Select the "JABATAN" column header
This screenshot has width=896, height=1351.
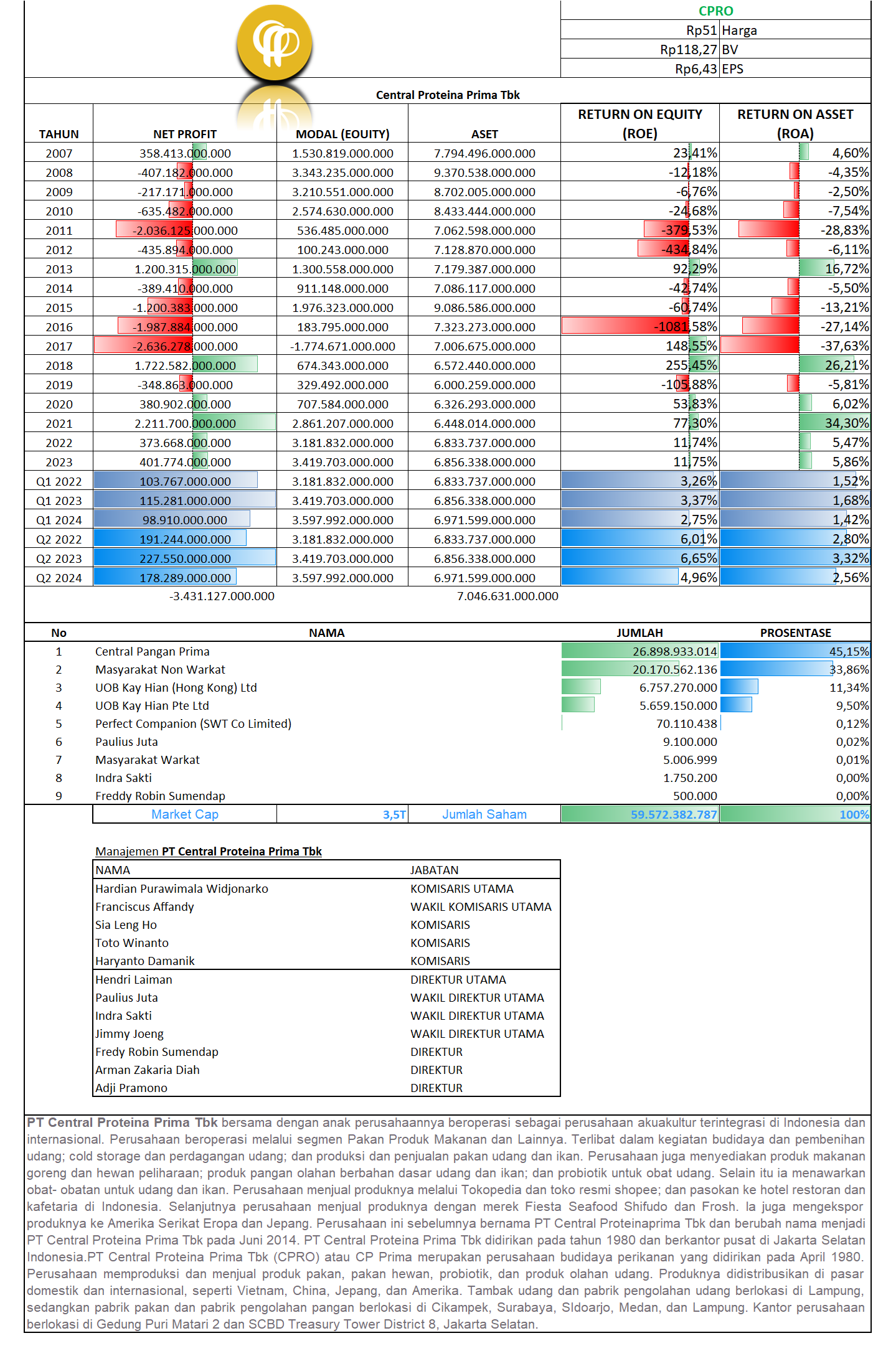434,870
